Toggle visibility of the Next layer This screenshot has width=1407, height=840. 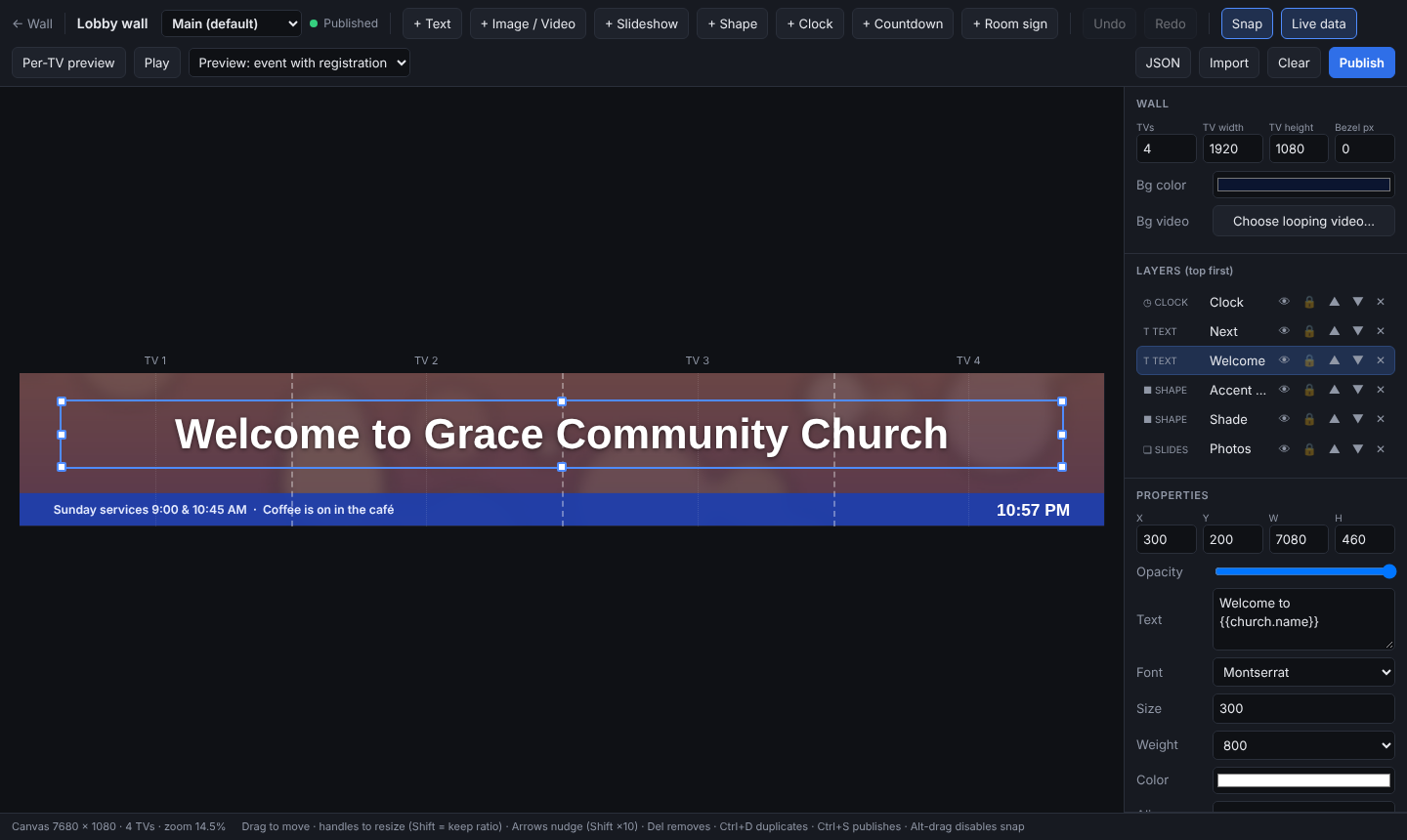[x=1284, y=331]
